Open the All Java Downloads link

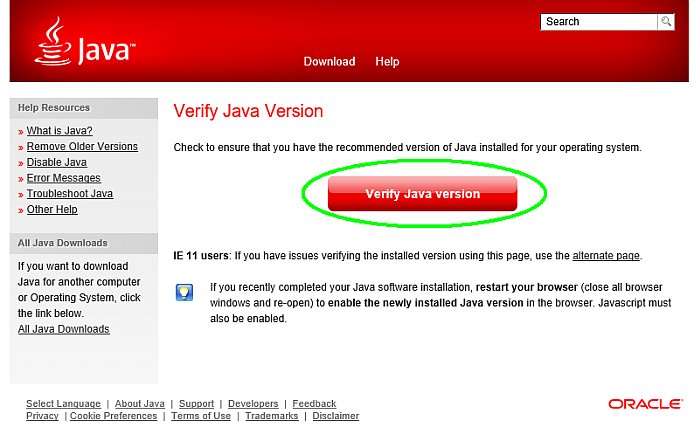click(x=63, y=329)
